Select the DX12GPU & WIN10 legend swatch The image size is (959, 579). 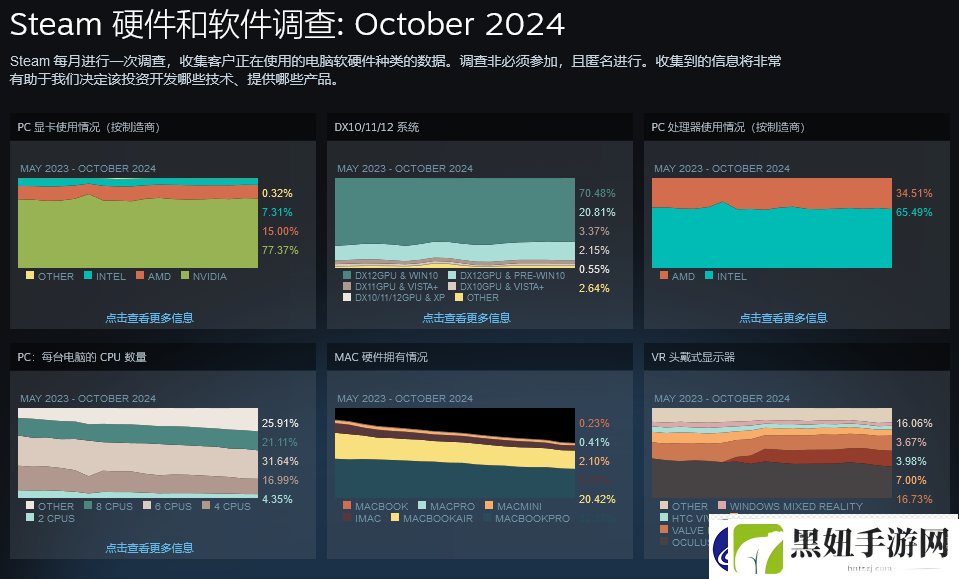(347, 275)
